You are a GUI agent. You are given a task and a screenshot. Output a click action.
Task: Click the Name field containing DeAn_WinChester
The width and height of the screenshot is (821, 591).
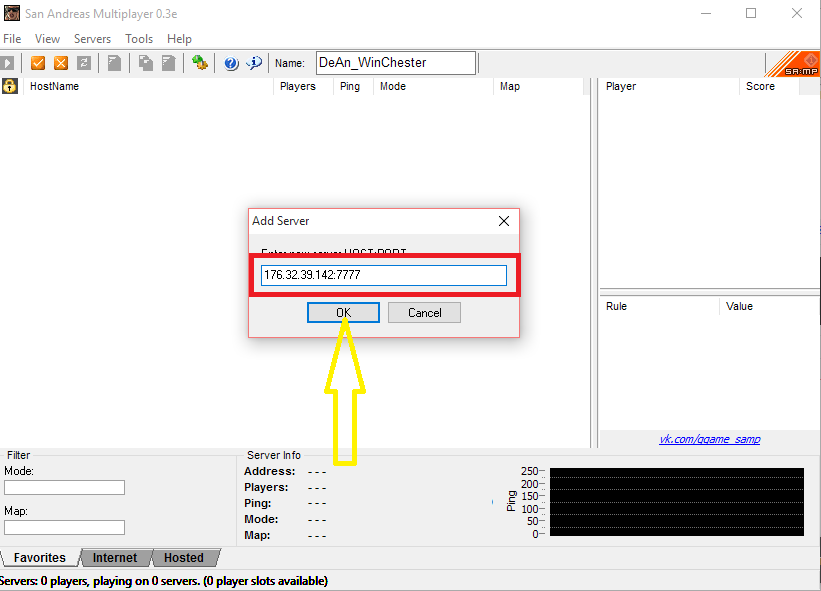[396, 63]
